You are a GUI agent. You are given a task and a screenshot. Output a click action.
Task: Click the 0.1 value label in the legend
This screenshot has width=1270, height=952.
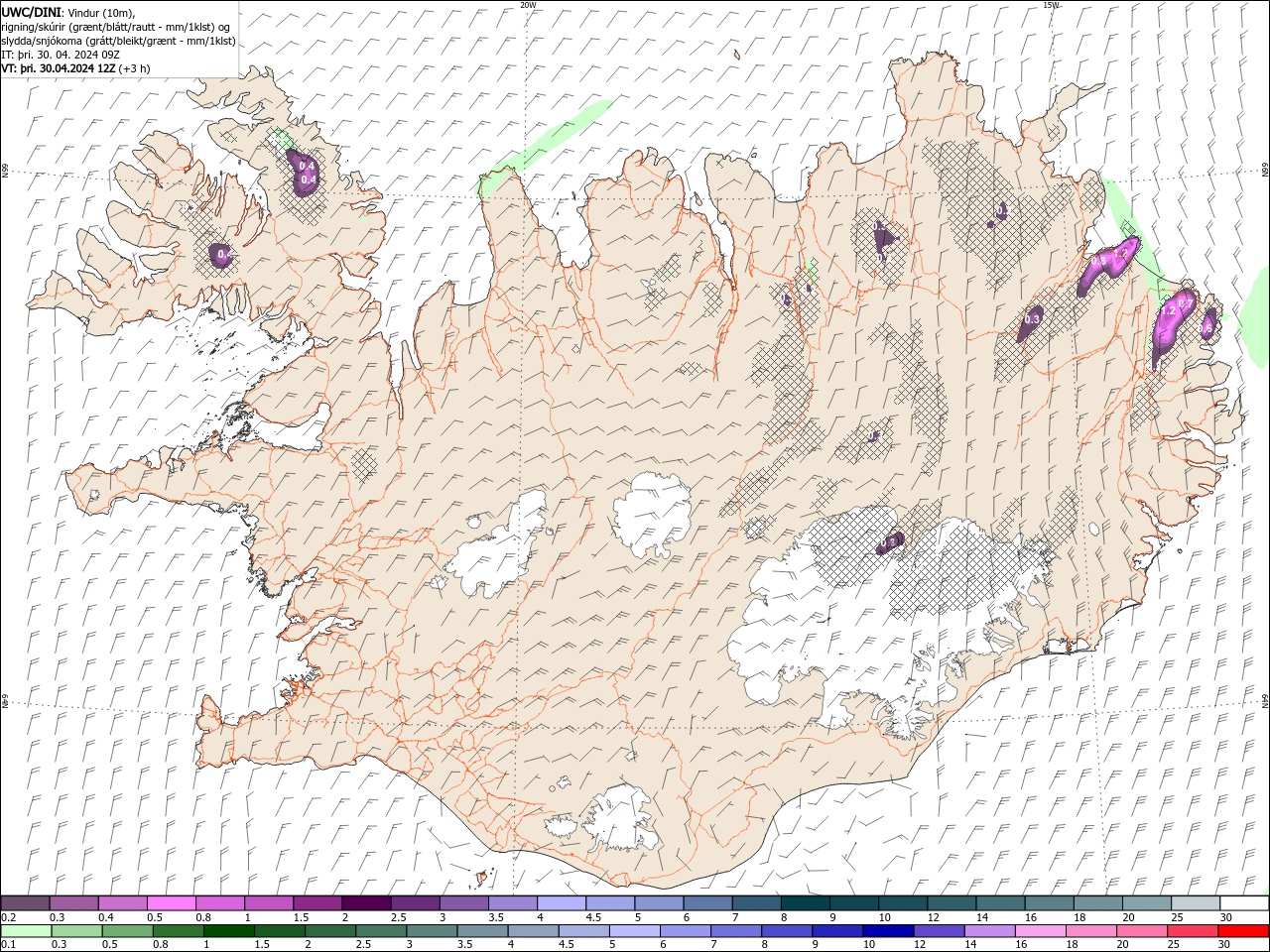(x=8, y=945)
